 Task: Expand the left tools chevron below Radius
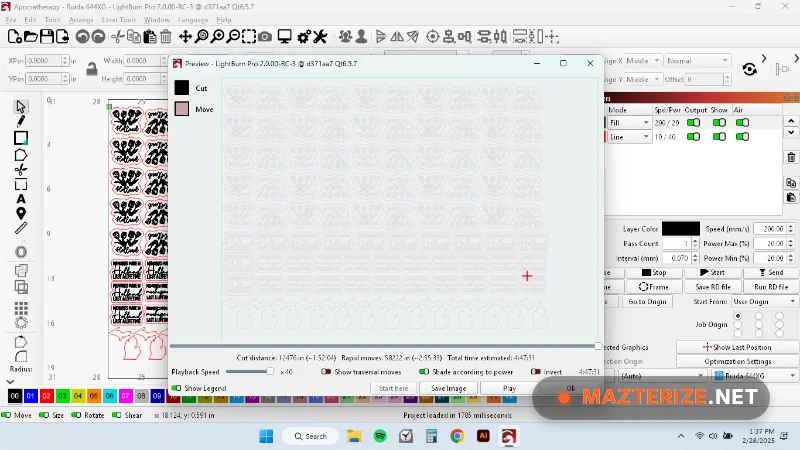[10, 382]
